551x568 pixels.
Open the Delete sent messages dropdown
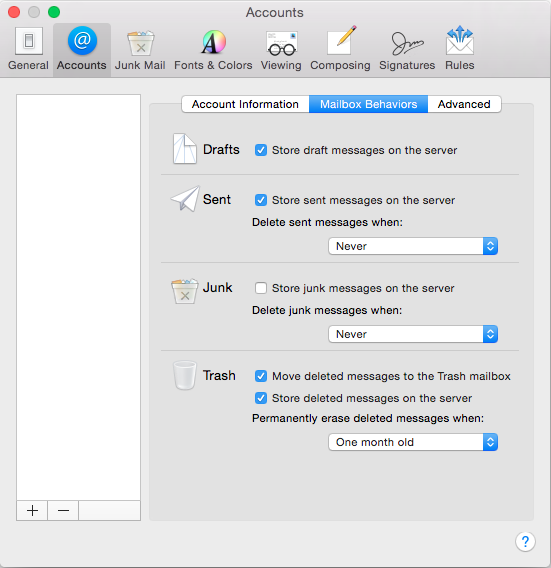[413, 246]
